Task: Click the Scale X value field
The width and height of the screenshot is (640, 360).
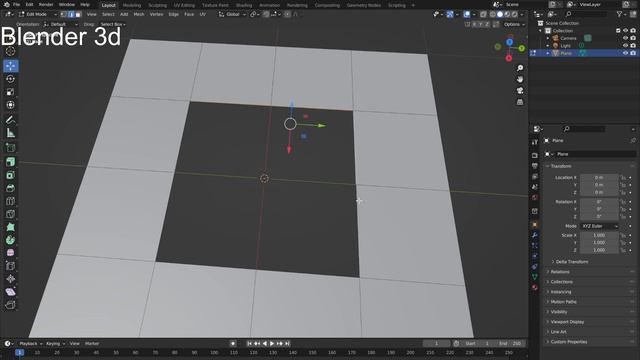Action: click(x=599, y=236)
